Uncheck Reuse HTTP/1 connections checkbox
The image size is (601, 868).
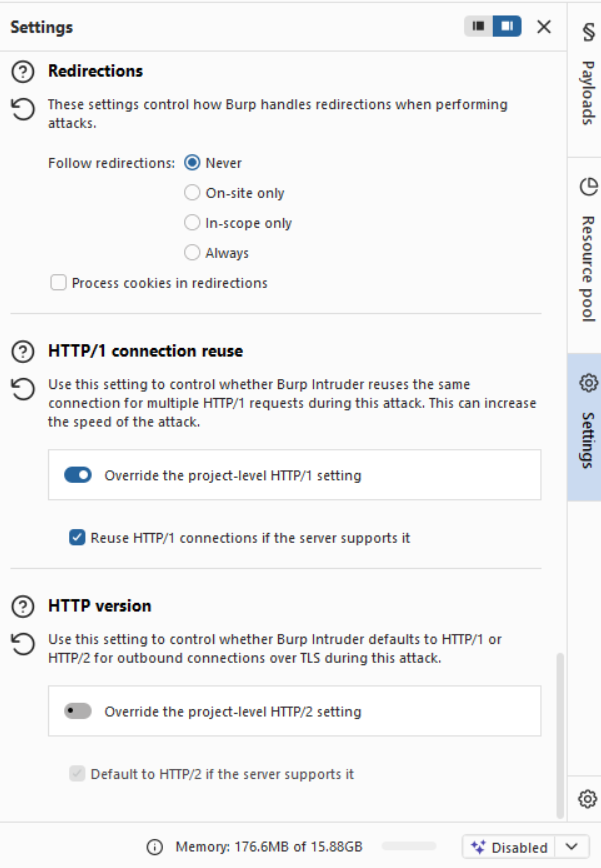[x=77, y=538]
